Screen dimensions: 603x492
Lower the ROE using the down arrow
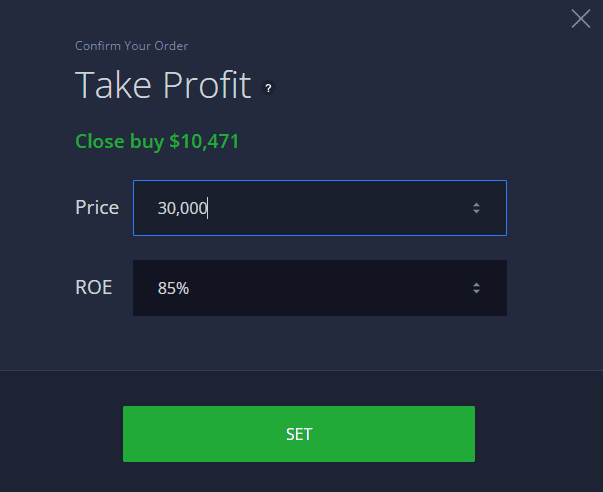click(x=476, y=292)
